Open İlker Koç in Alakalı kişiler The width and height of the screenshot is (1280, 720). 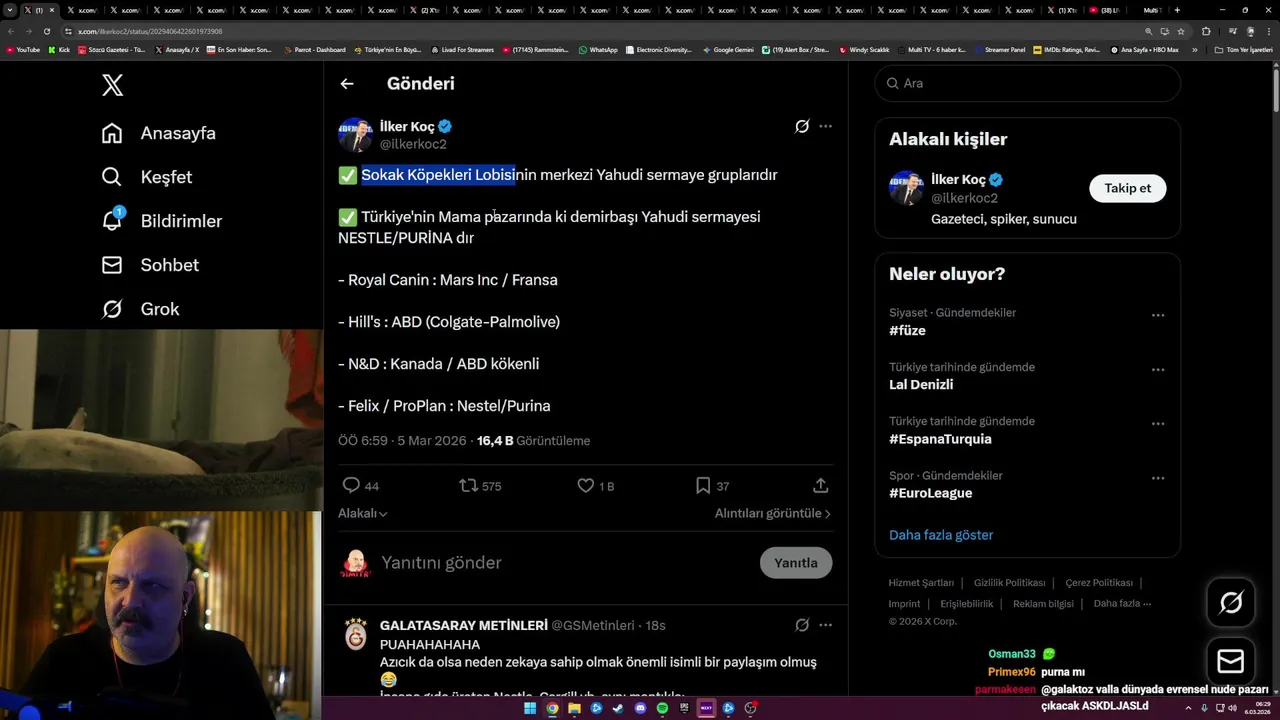pos(959,180)
